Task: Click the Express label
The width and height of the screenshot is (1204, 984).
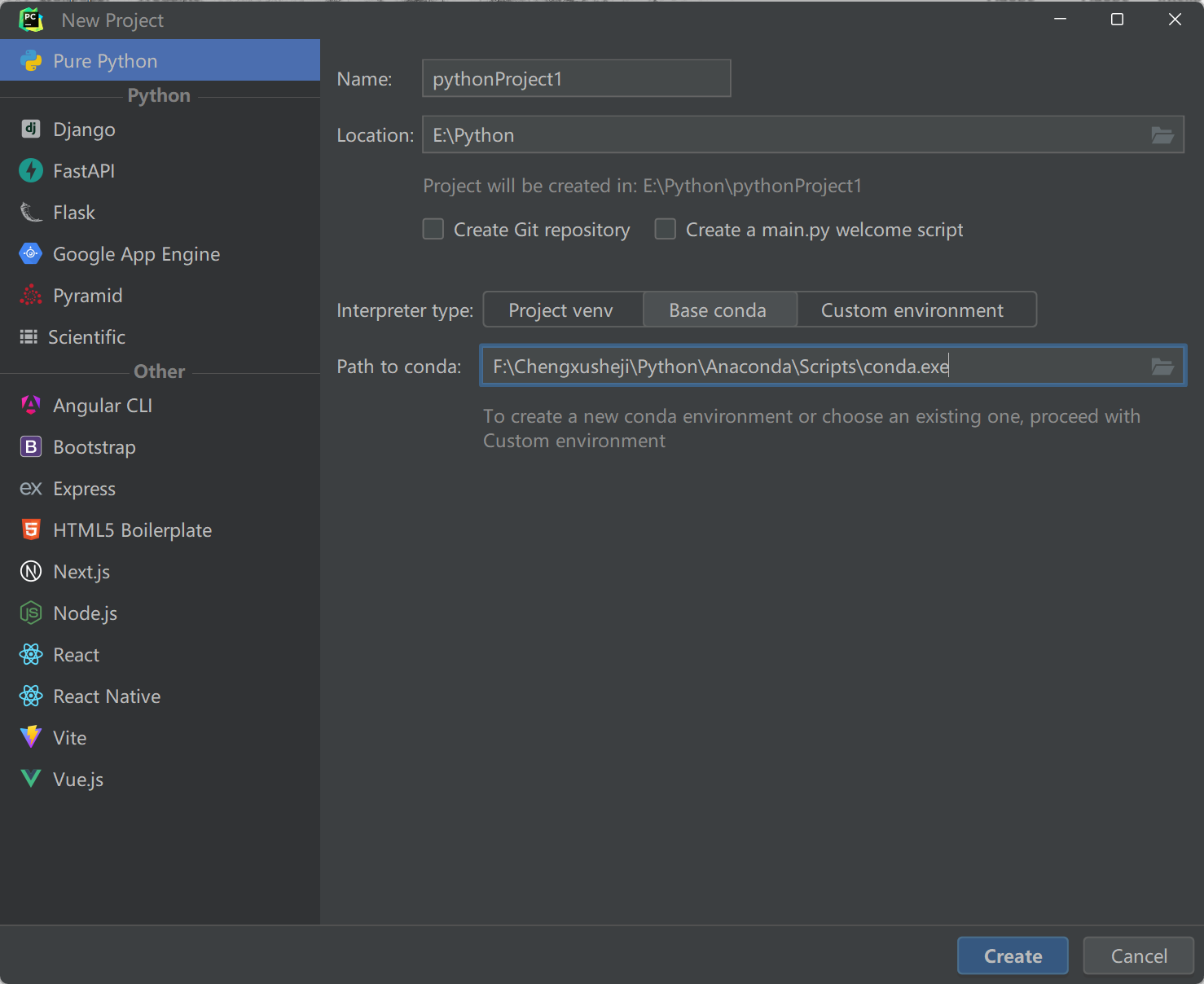Action: tap(84, 489)
